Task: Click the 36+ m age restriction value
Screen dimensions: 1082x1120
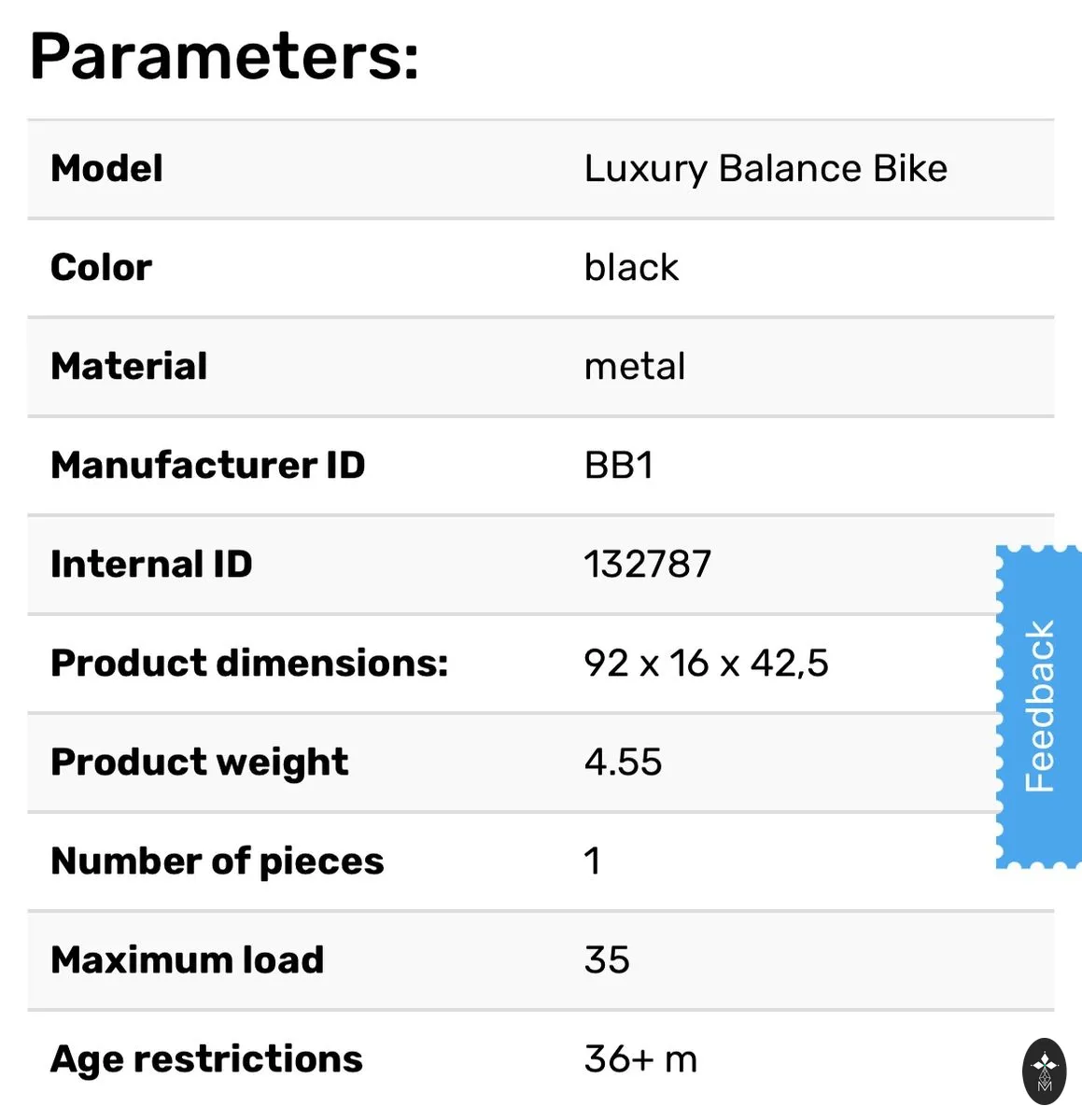Action: [x=640, y=1059]
